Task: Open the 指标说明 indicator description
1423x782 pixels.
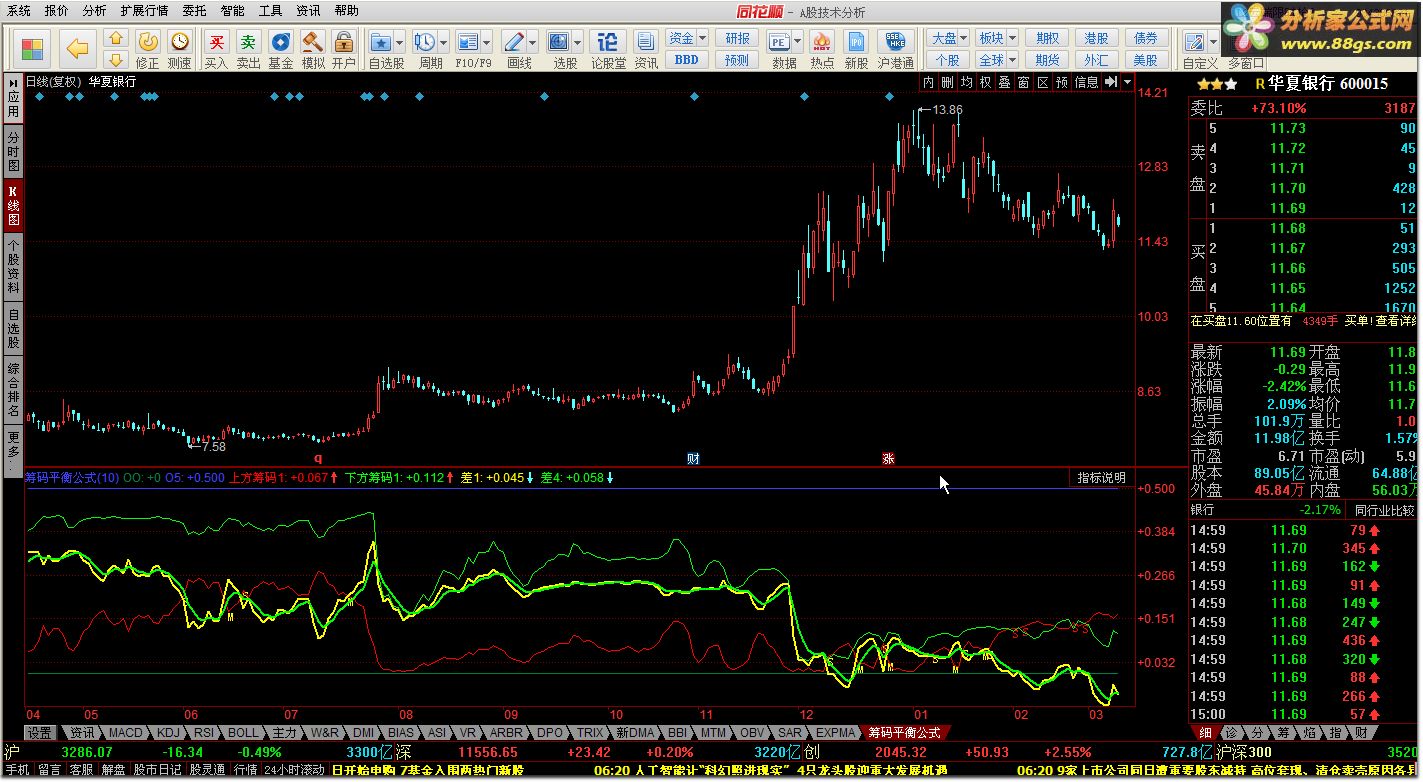Action: pyautogui.click(x=1101, y=478)
